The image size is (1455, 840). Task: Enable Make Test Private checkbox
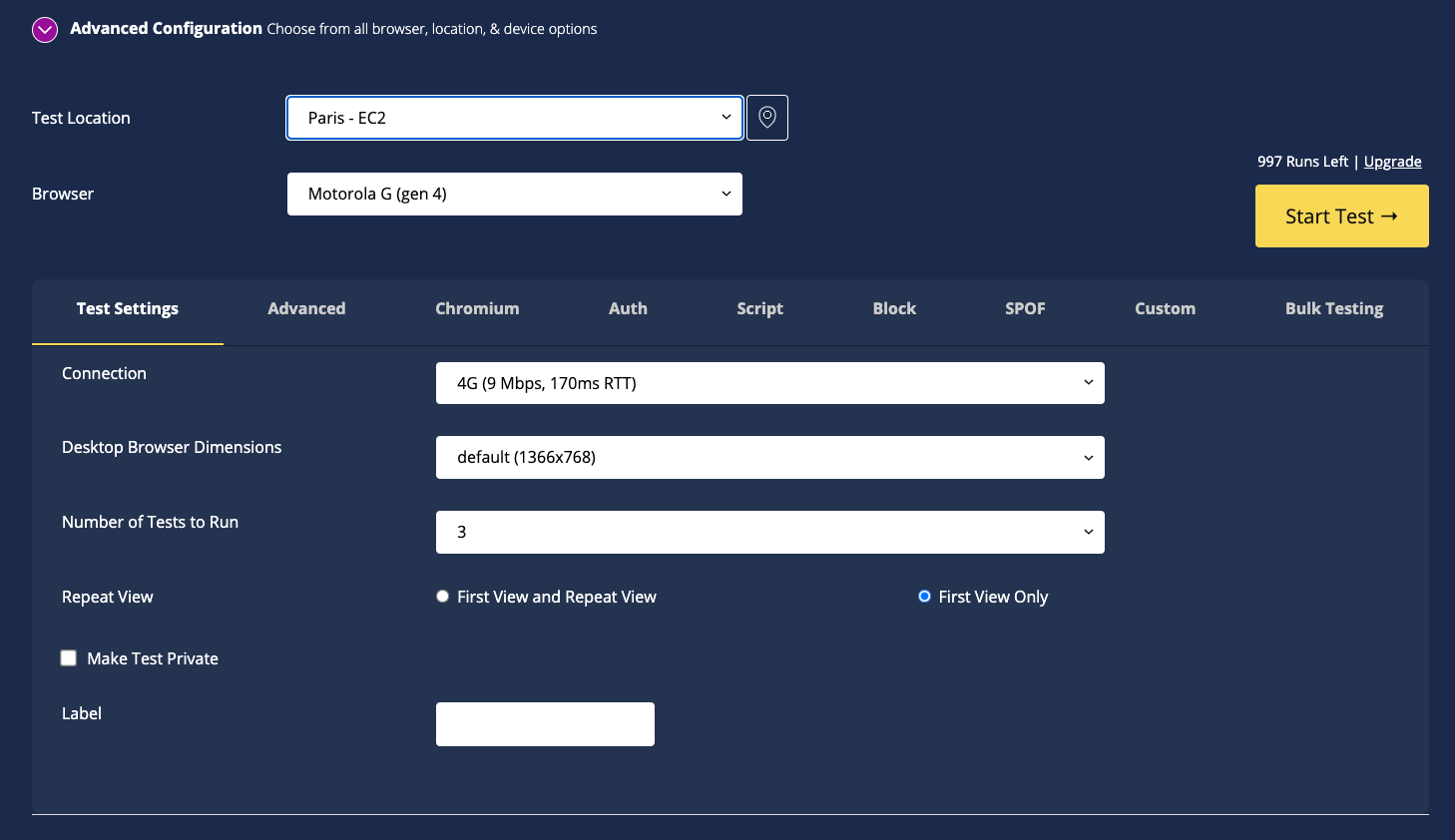69,658
